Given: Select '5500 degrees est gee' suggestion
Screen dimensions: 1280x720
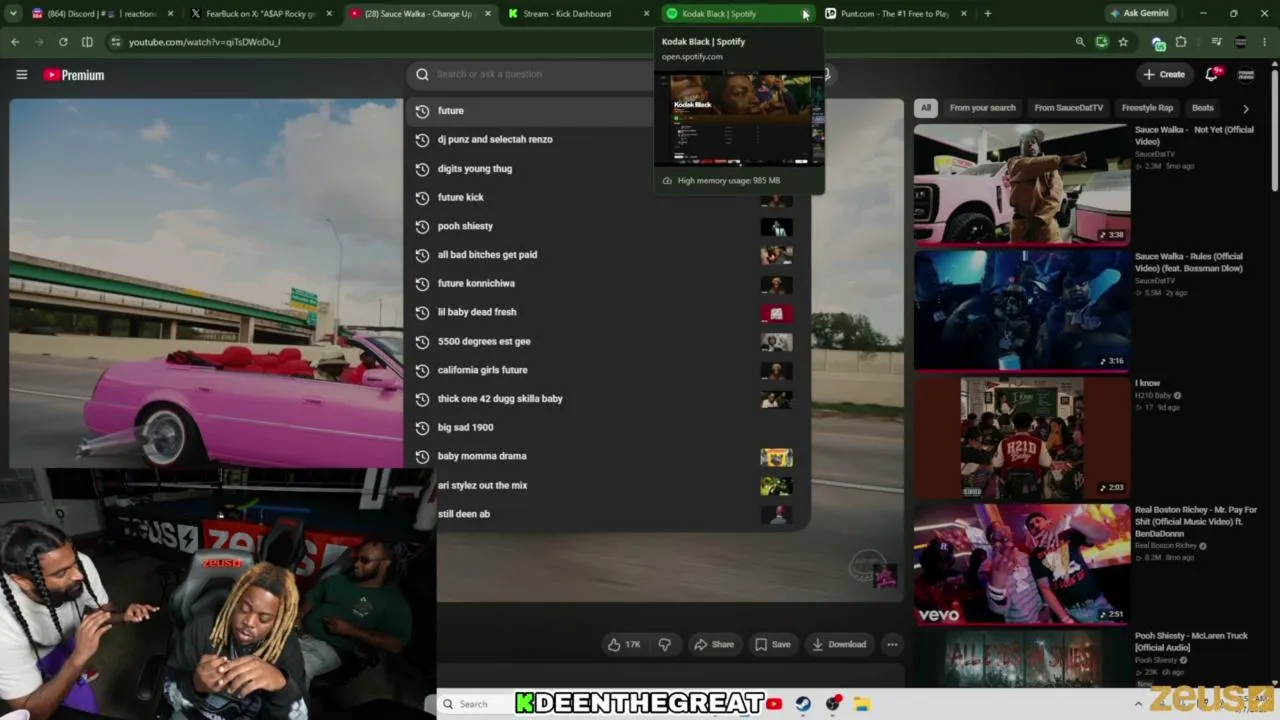Looking at the screenshot, I should point(607,341).
